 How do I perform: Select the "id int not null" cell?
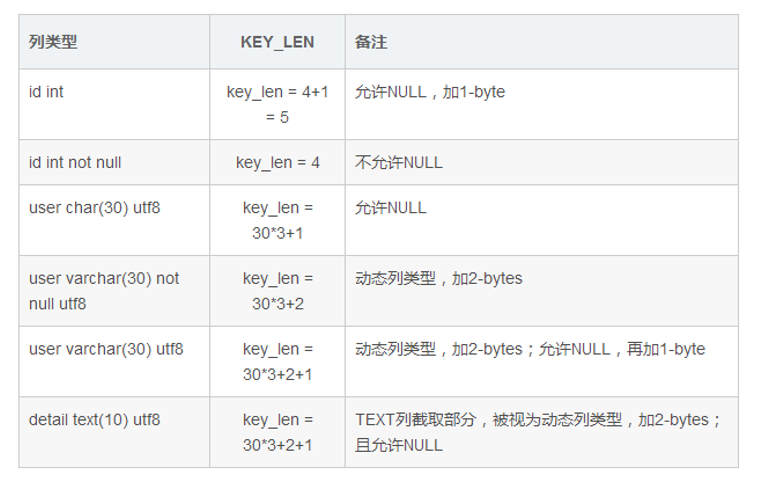pyautogui.click(x=76, y=162)
